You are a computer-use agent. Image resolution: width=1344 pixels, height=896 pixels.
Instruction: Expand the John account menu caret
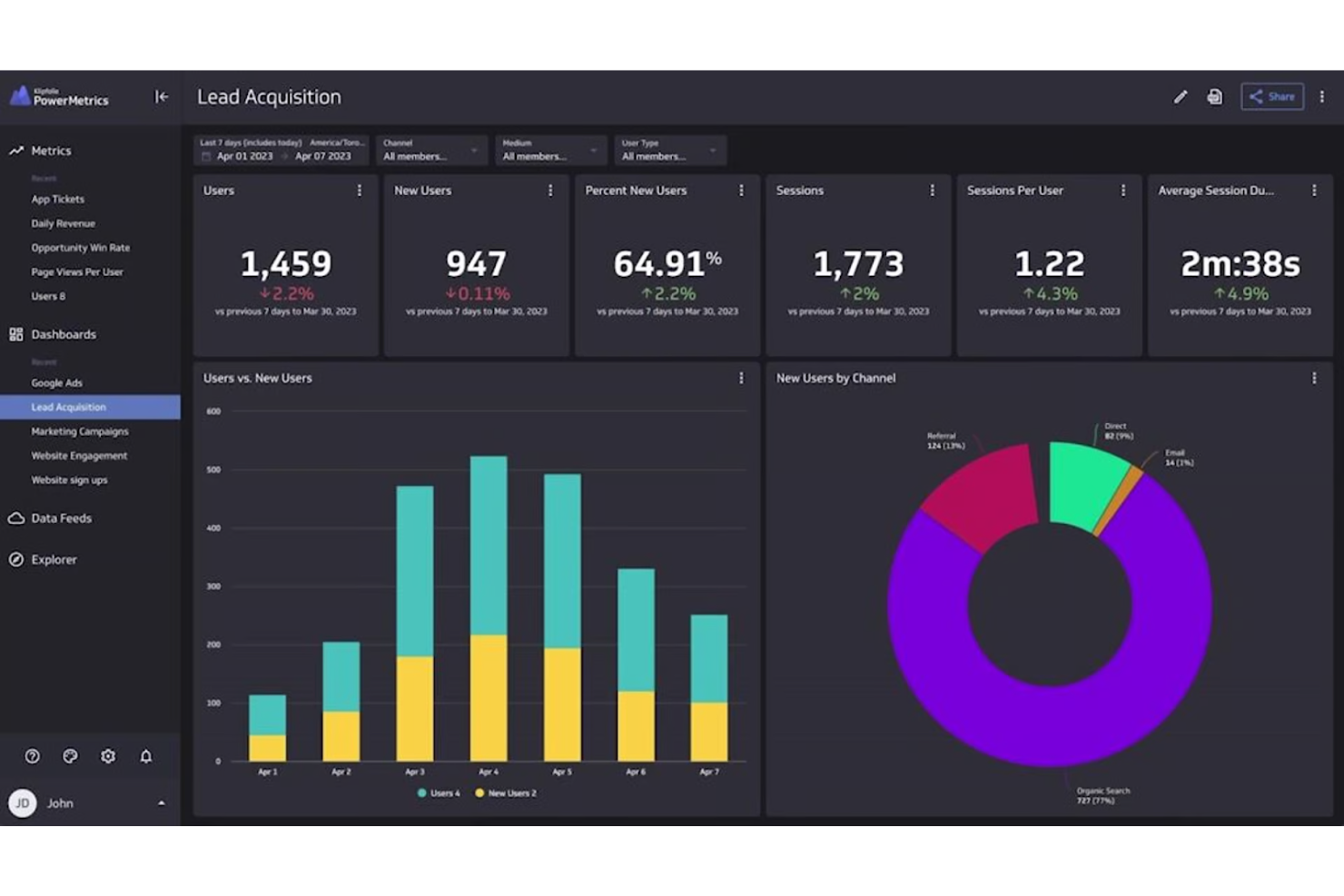(x=162, y=803)
